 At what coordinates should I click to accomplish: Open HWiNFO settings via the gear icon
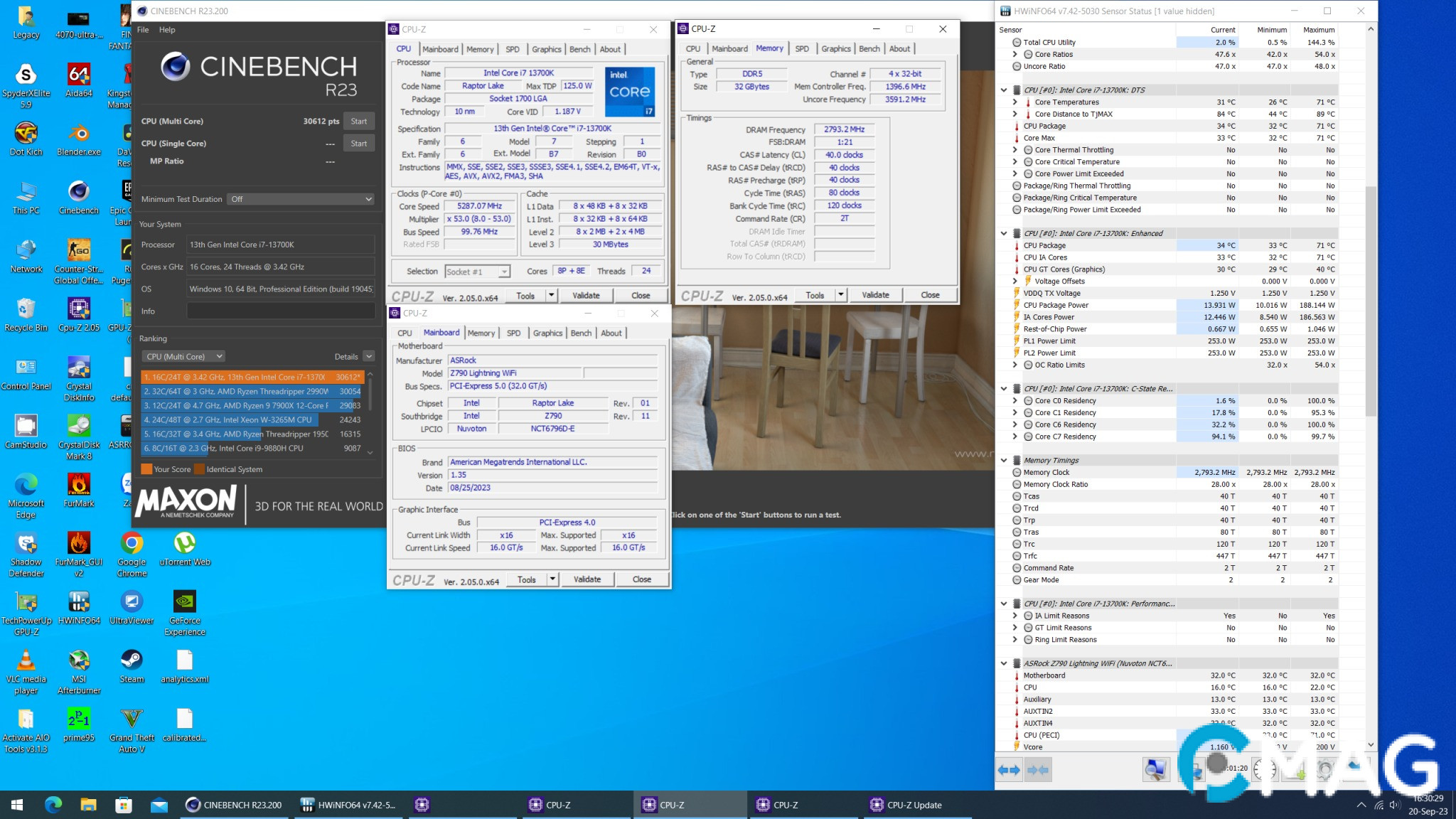(x=1325, y=770)
